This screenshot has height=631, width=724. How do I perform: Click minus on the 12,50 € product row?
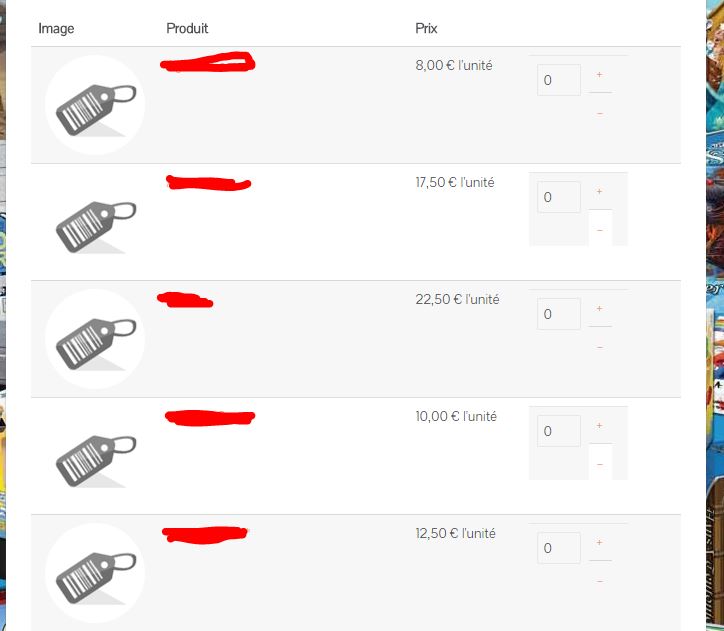pyautogui.click(x=600, y=581)
